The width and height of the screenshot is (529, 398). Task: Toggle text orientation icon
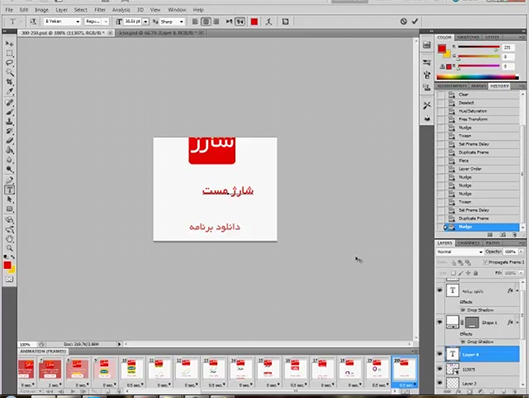[x=33, y=22]
